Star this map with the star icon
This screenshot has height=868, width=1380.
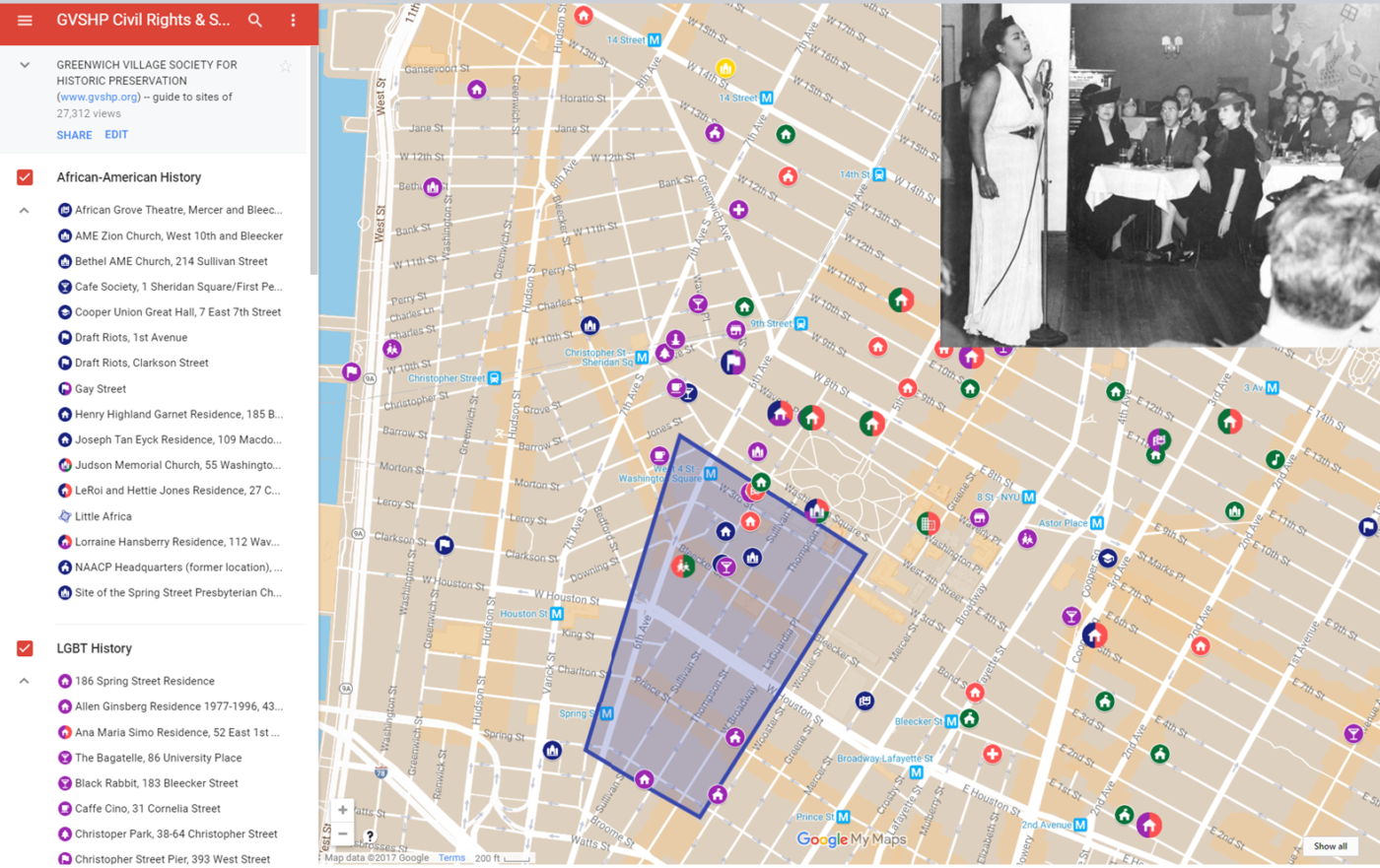(285, 66)
